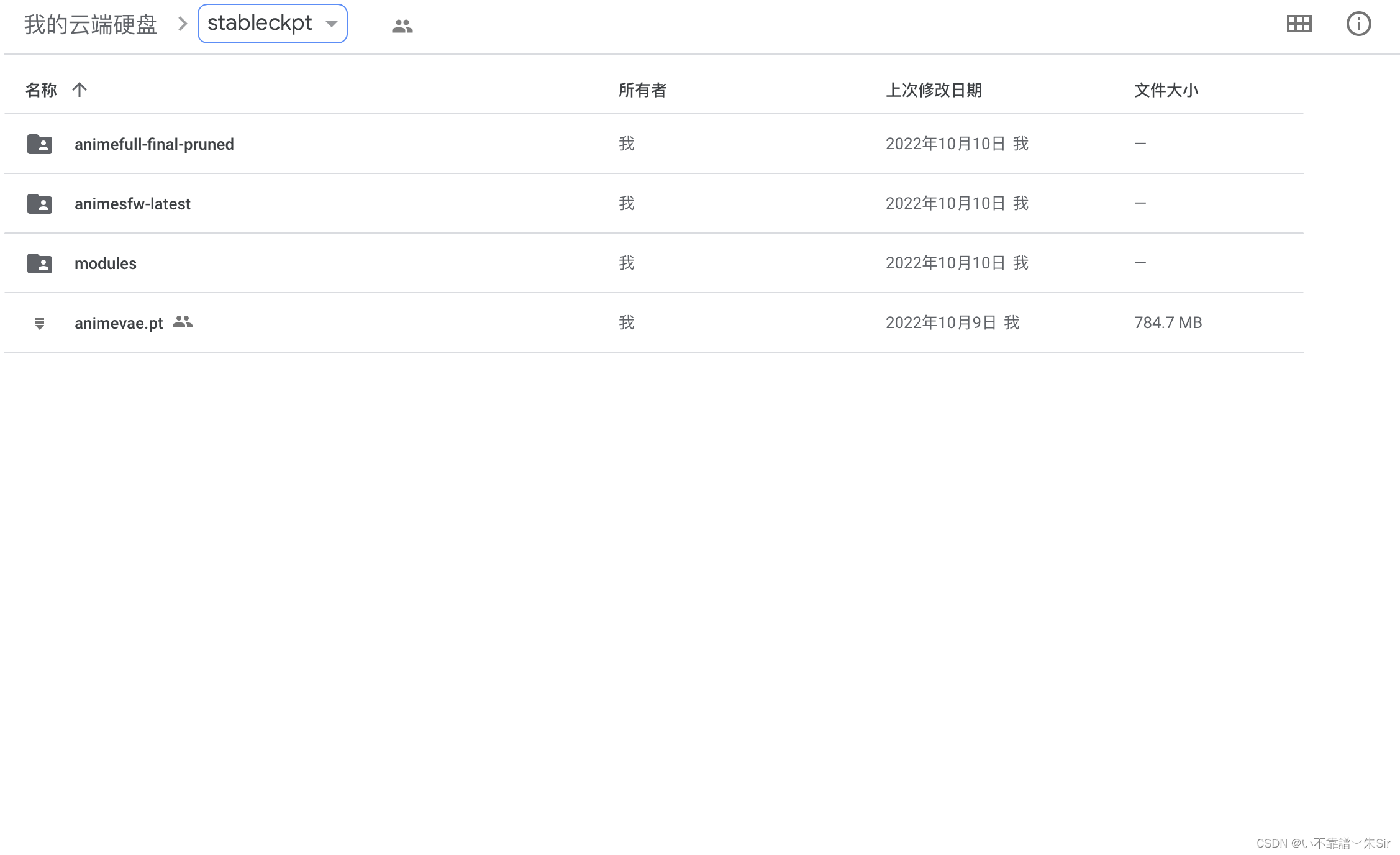Image resolution: width=1400 pixels, height=855 pixels.
Task: Sort by 名称 column header
Action: tap(41, 89)
